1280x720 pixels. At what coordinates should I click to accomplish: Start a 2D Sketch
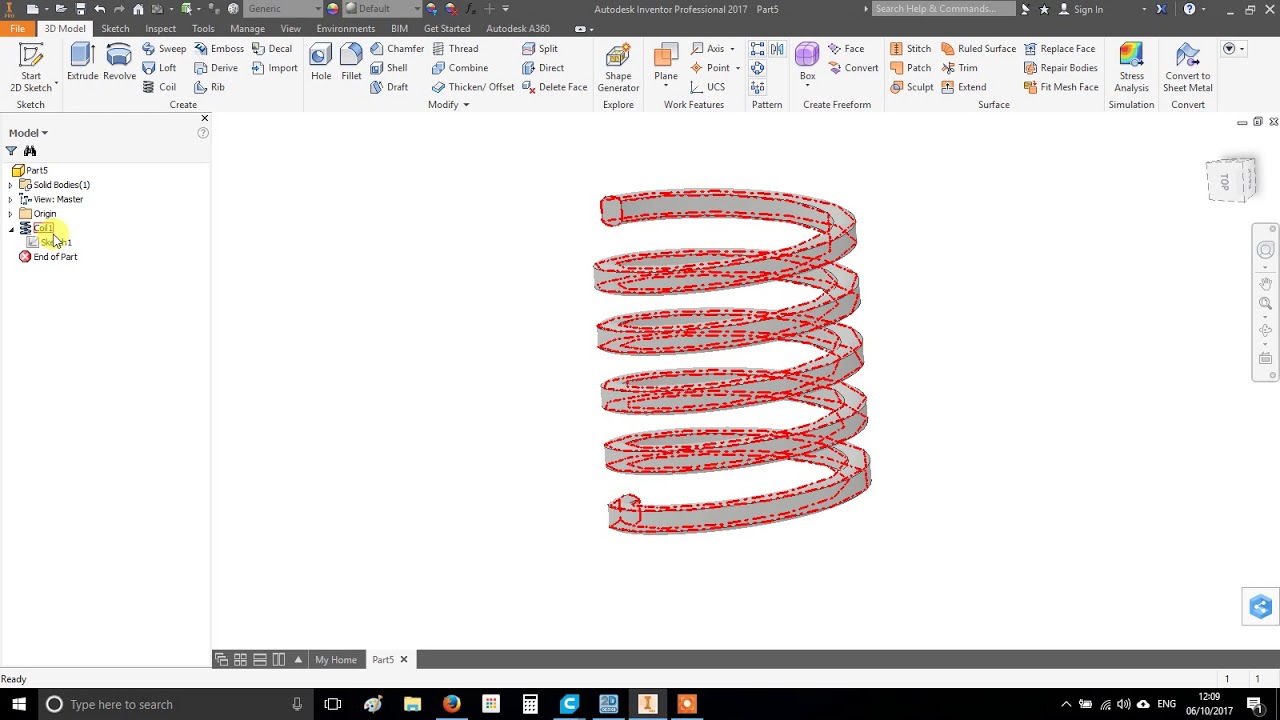tap(31, 68)
